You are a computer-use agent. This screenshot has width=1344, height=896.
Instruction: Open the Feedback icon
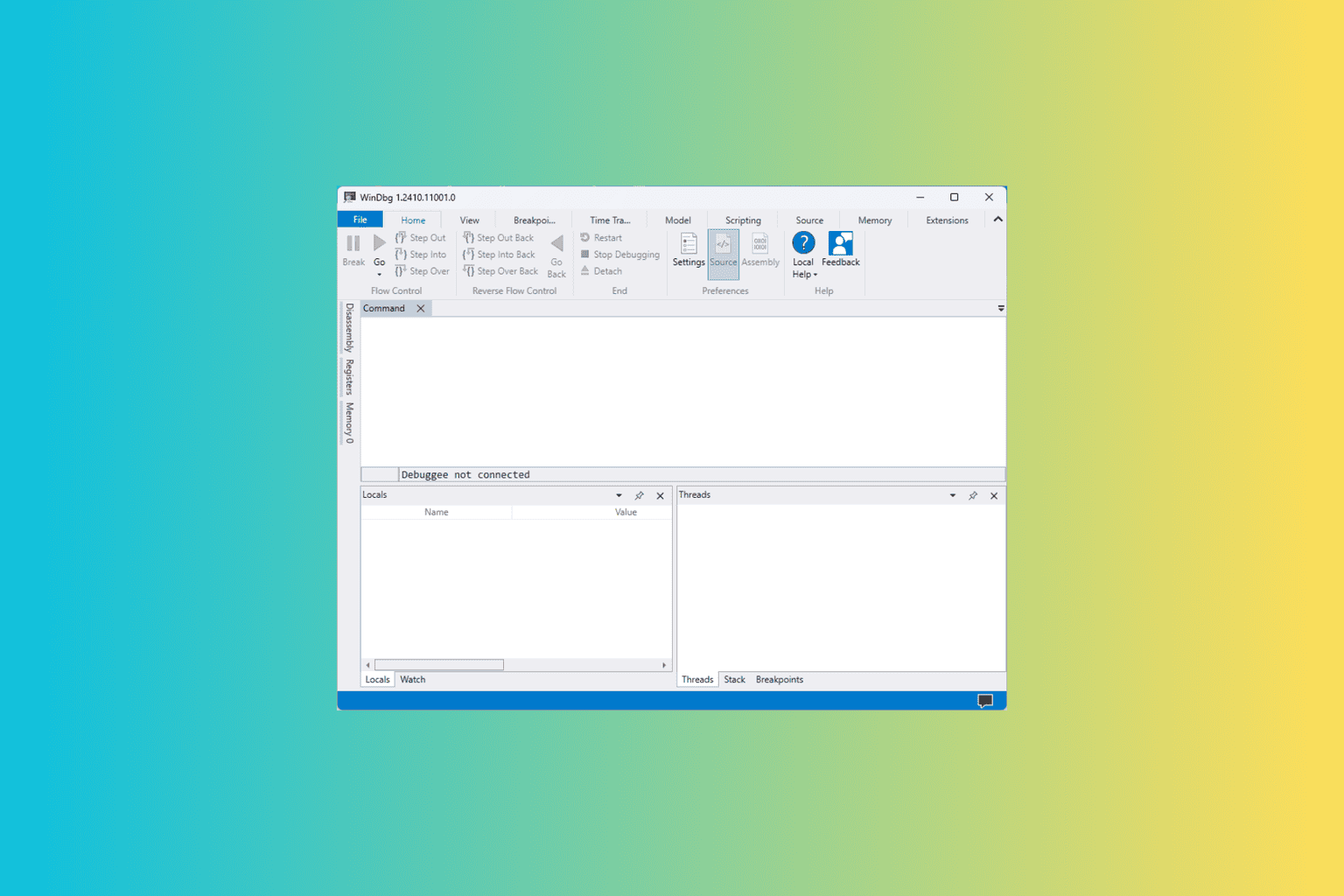[x=840, y=243]
